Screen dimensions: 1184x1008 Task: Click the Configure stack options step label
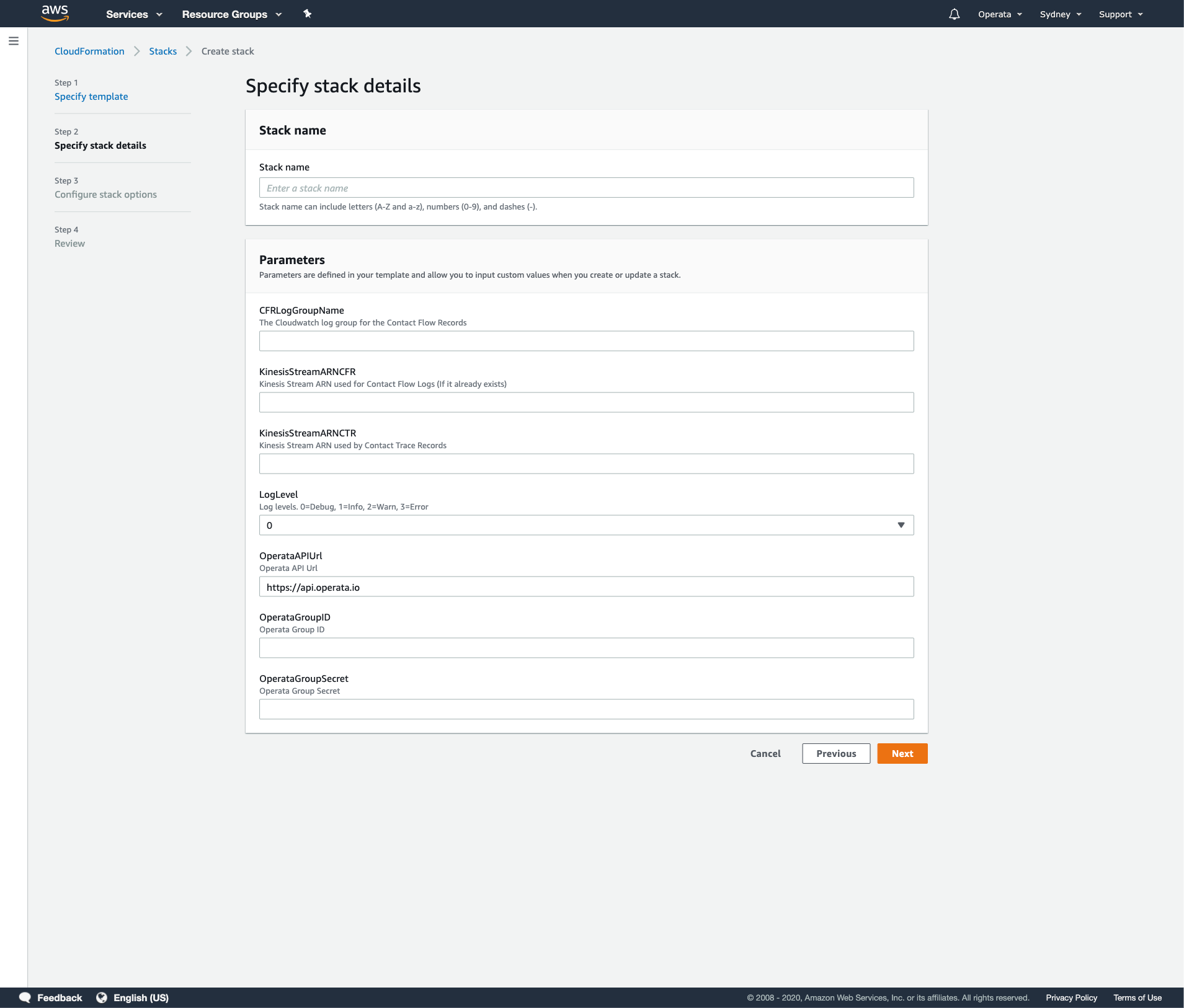coord(105,195)
